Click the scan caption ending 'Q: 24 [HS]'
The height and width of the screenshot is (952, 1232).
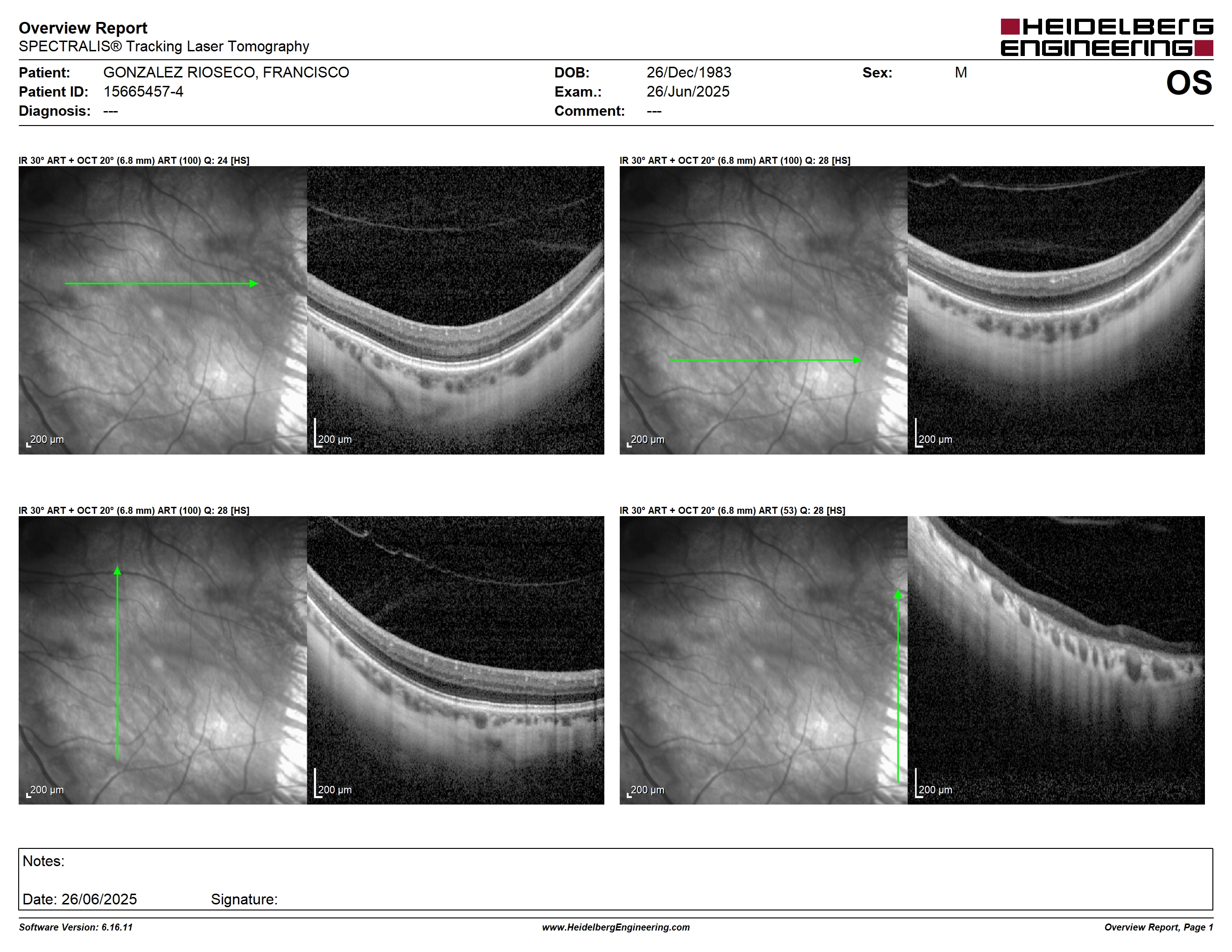[x=133, y=160]
